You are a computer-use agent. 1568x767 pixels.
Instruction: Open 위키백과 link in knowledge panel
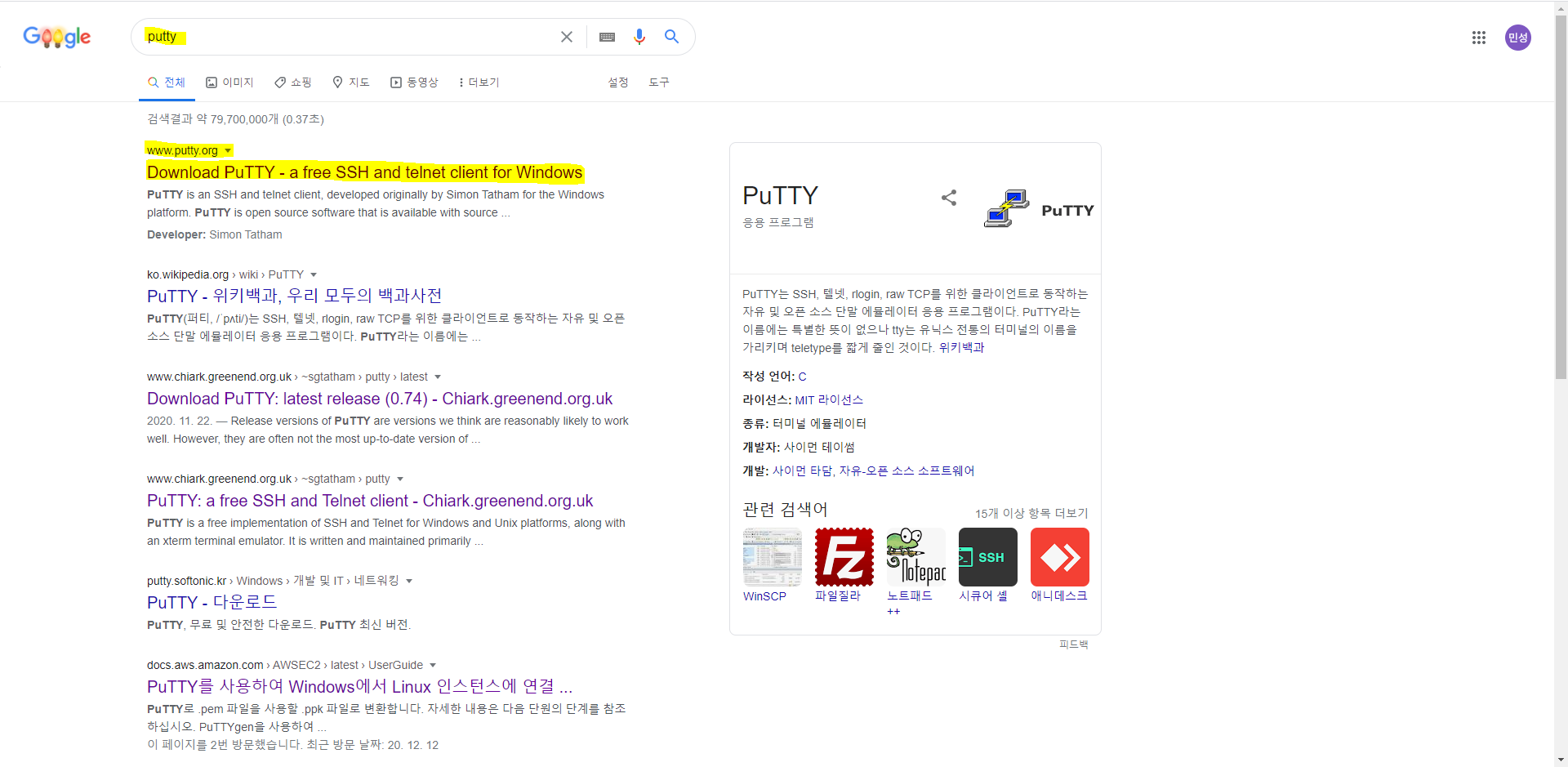coord(961,347)
